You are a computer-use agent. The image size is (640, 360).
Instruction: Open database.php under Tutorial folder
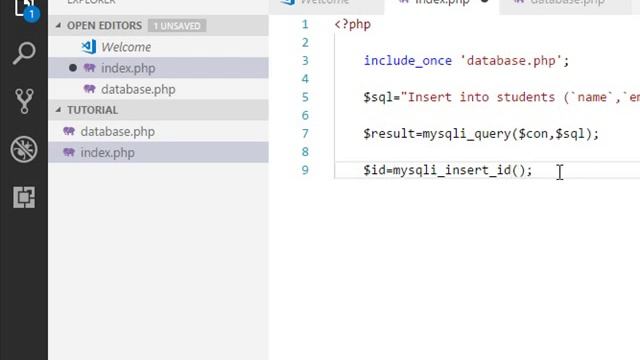coord(158,131)
